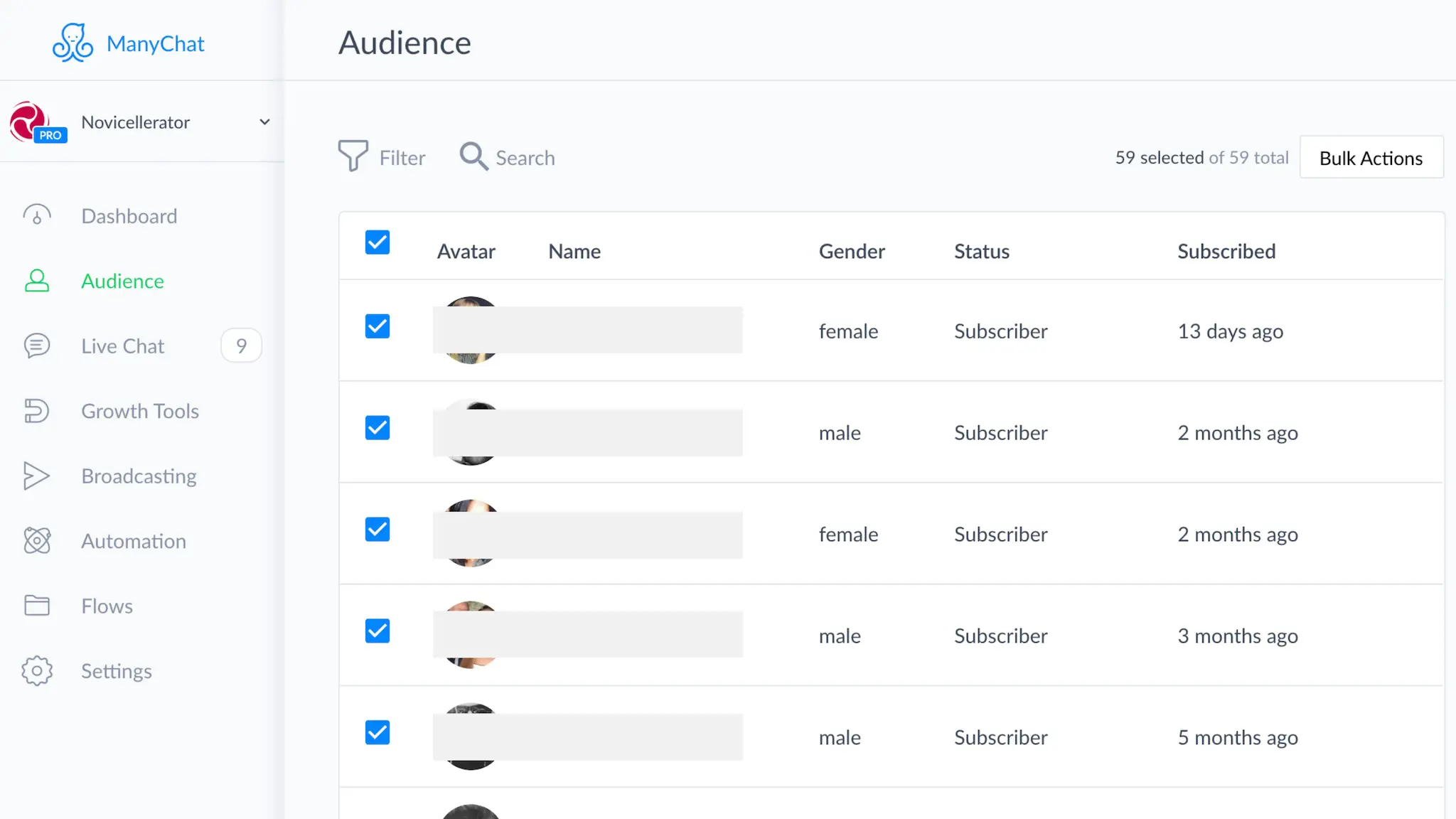Open the Novicellerator account dropdown chevron
The height and width of the screenshot is (819, 1456).
coord(264,122)
